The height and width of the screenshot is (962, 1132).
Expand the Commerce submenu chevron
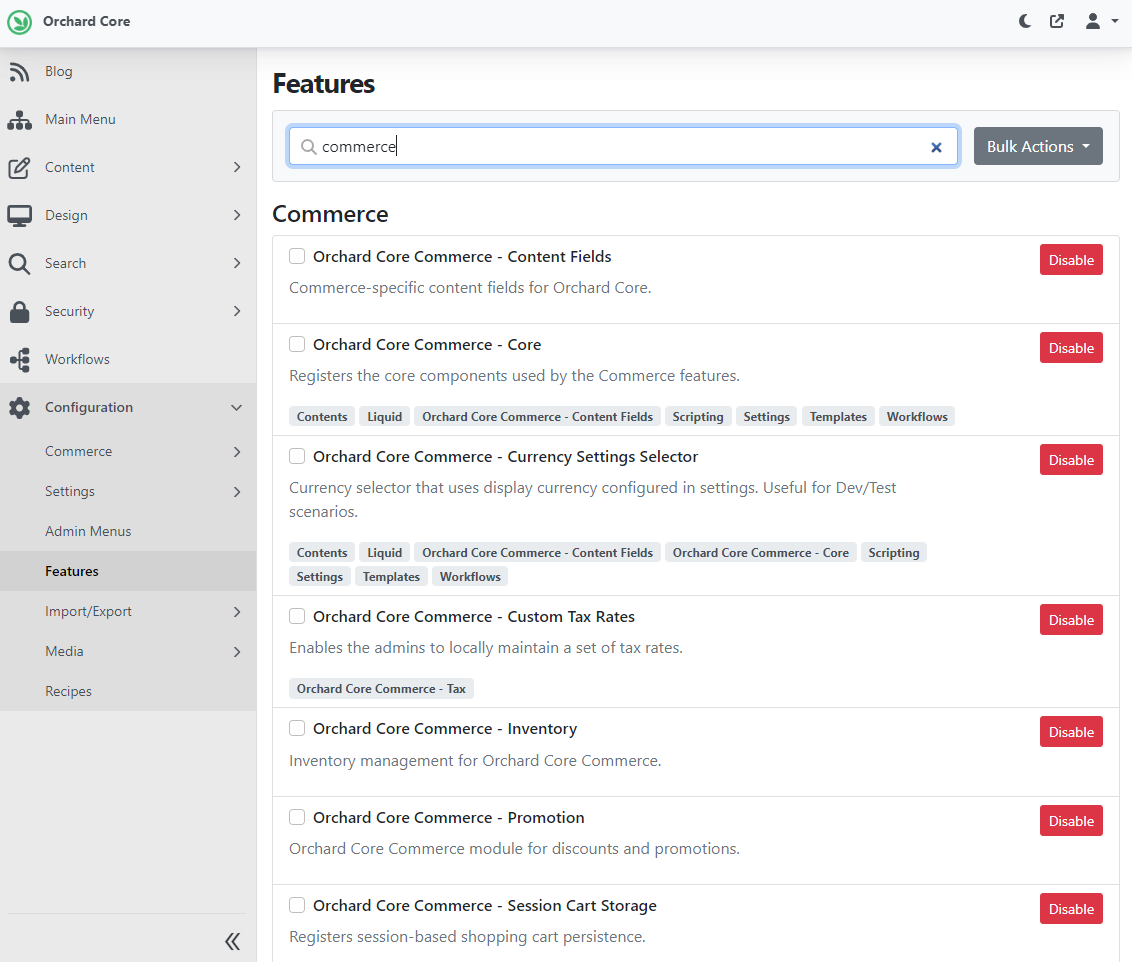click(237, 452)
